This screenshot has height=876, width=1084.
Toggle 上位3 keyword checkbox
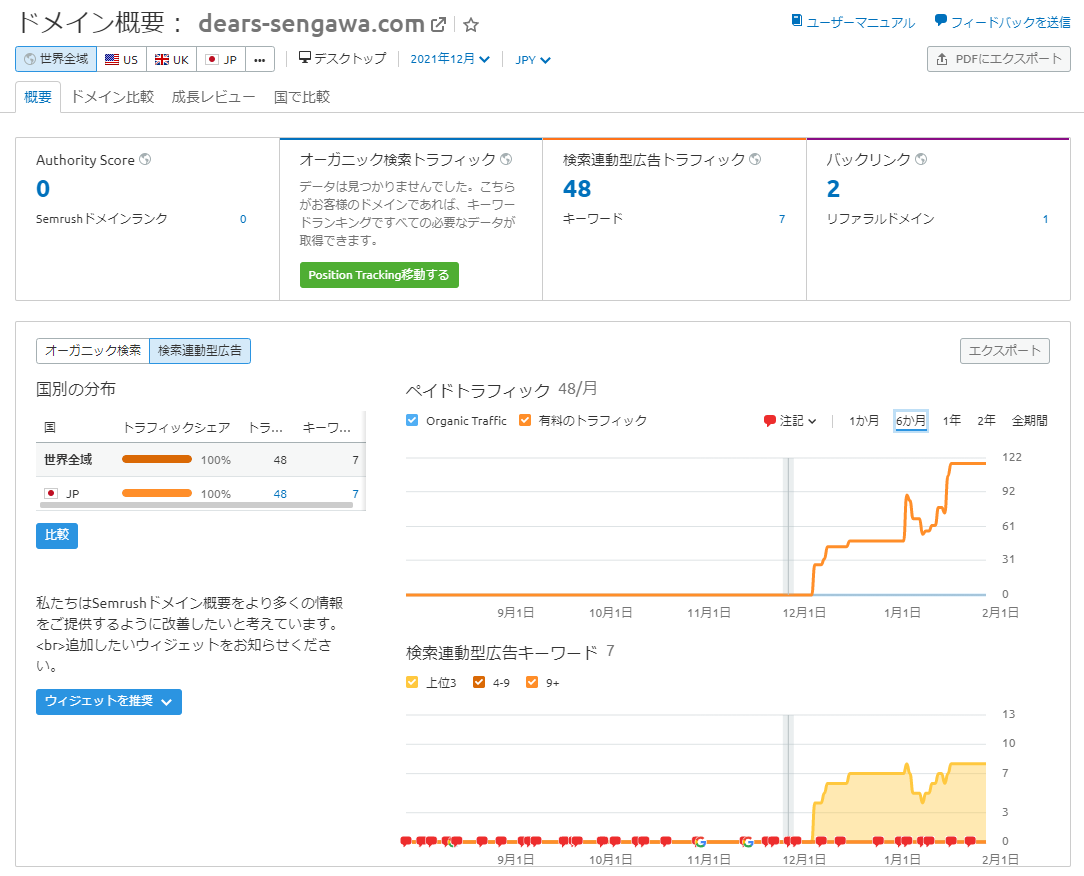(x=413, y=682)
